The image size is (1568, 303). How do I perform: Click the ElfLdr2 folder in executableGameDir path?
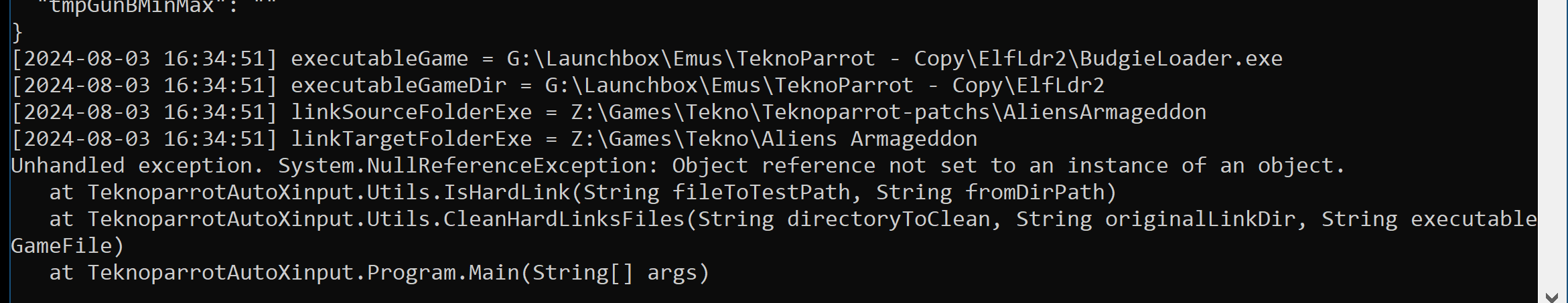point(1060,86)
